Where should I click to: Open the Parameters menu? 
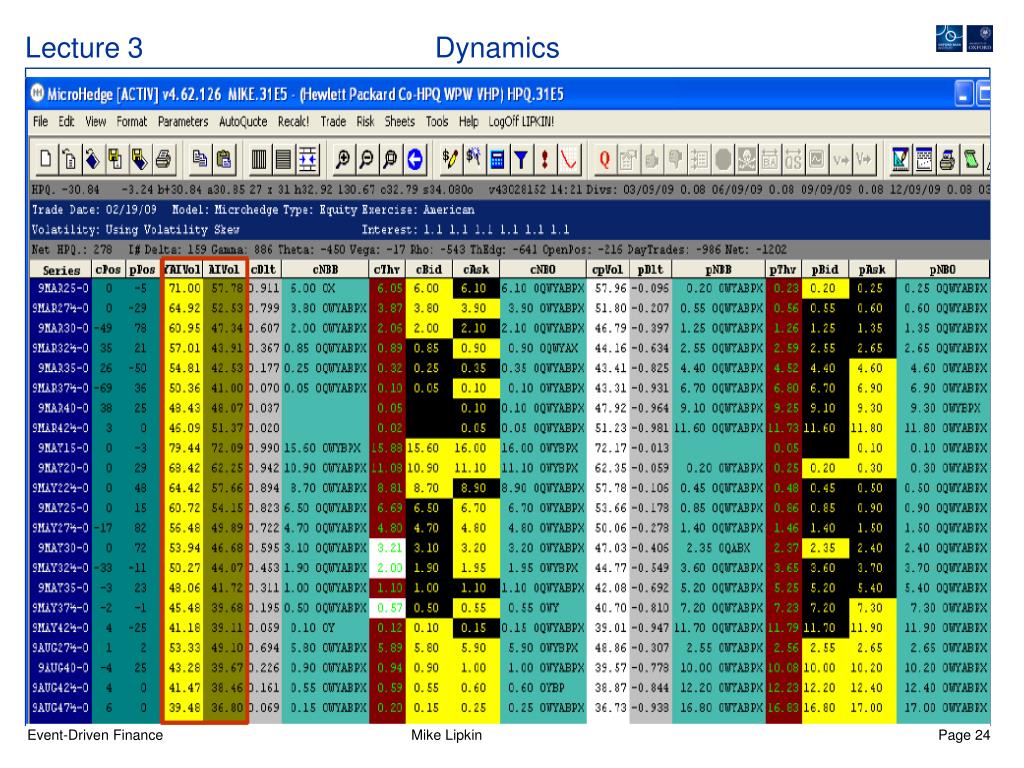point(183,121)
